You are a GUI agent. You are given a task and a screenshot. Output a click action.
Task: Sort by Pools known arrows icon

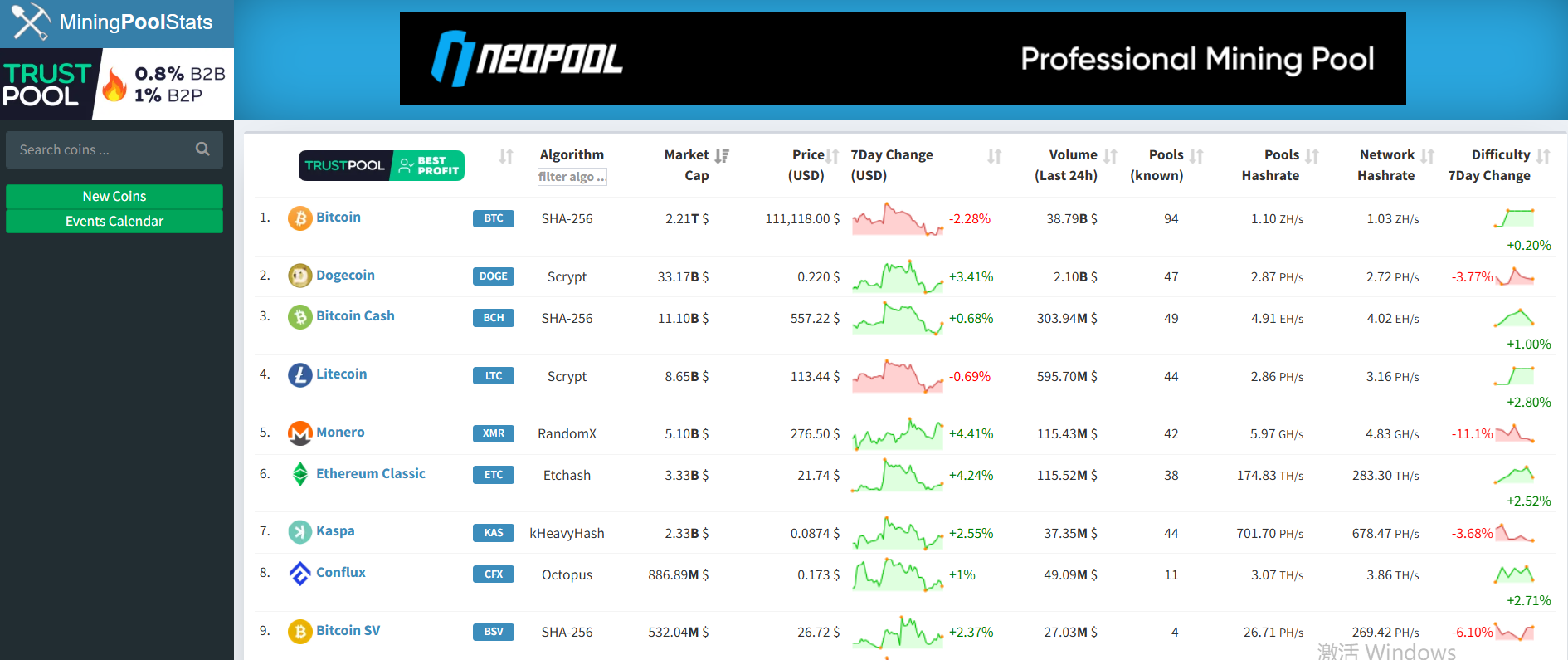pos(1196,155)
